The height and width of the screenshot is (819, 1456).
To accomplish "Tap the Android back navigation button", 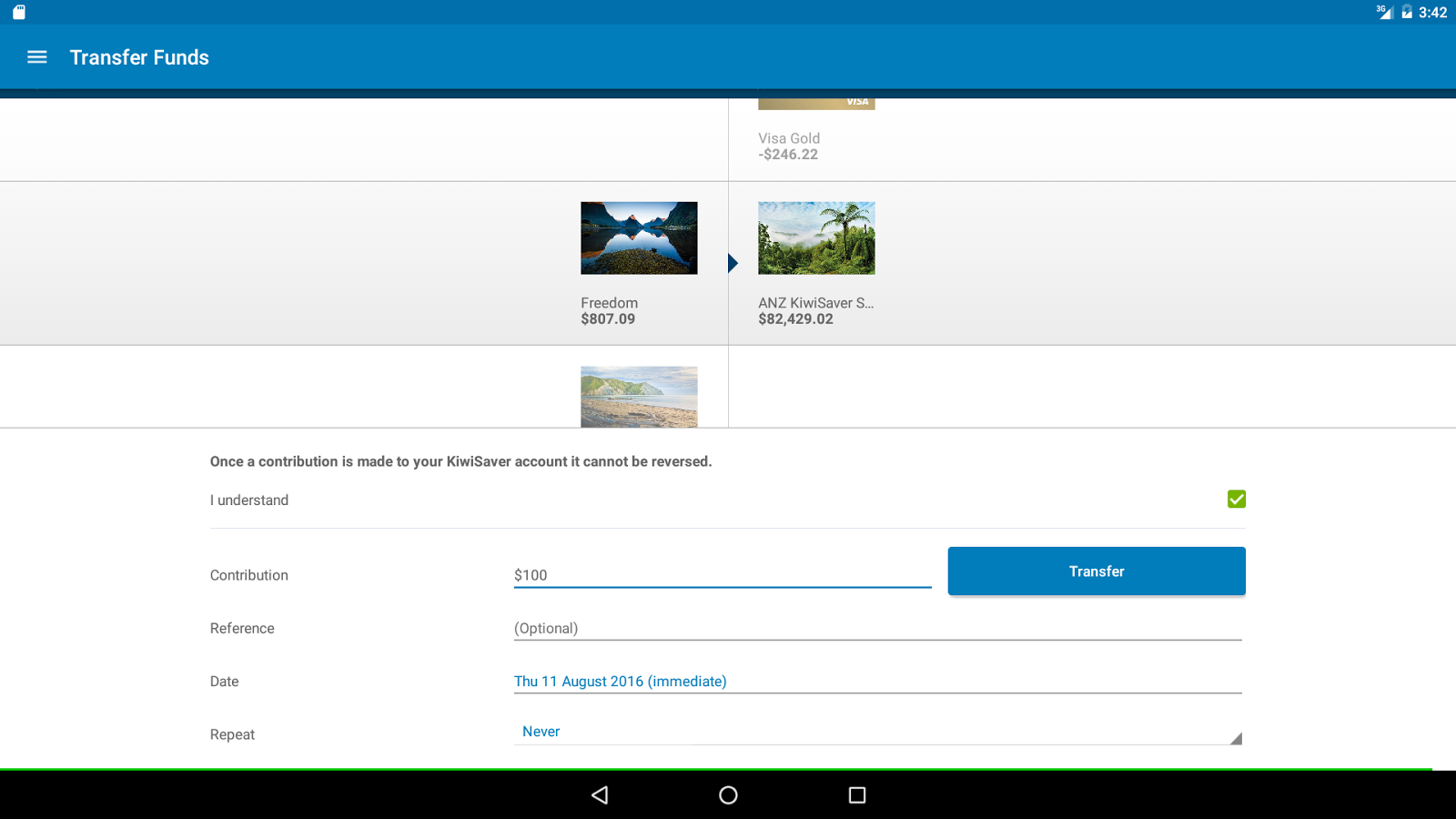I will [600, 795].
